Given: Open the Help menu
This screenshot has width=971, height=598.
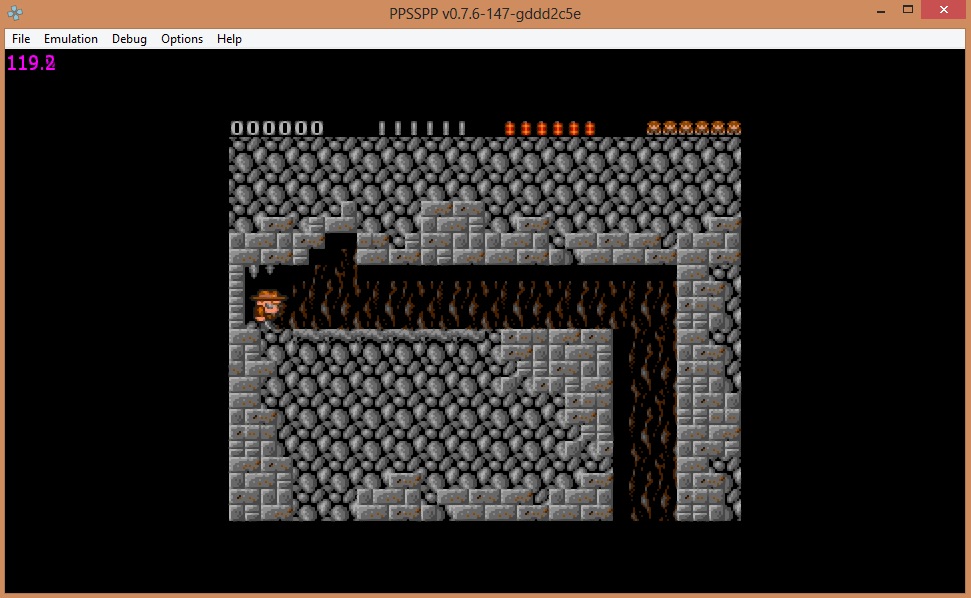Looking at the screenshot, I should click(229, 39).
